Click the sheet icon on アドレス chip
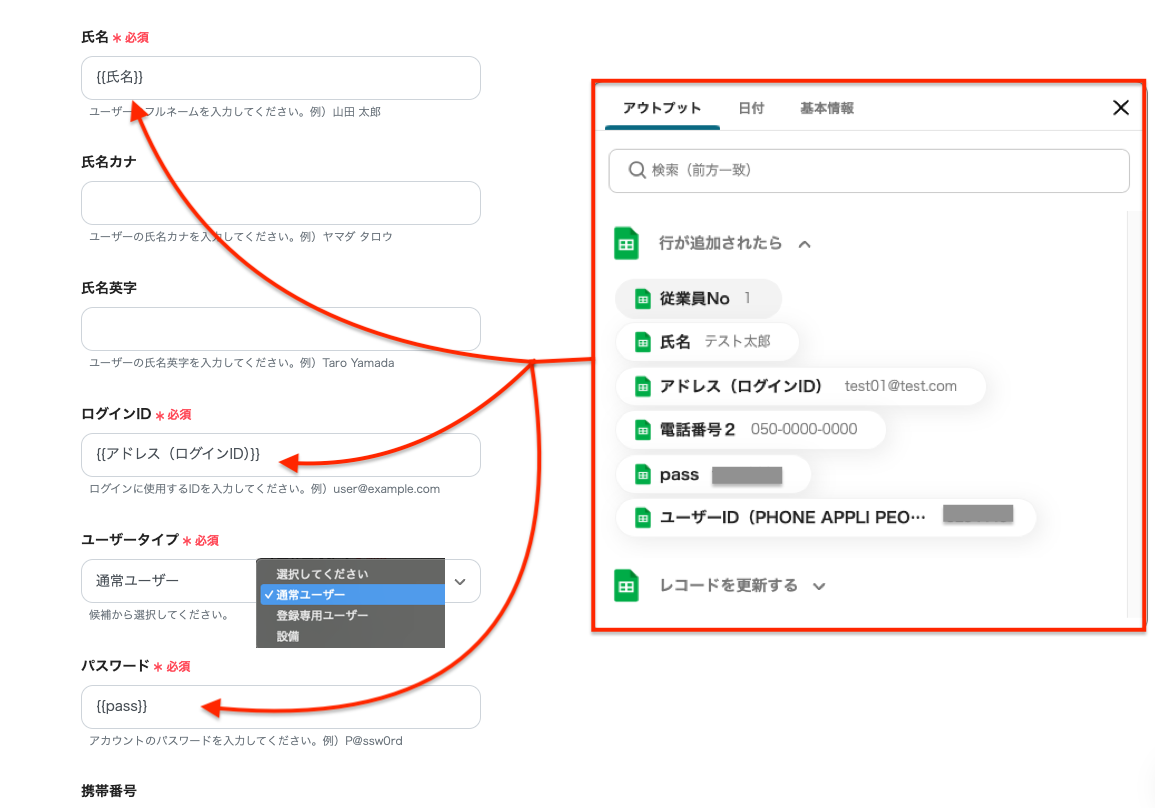 click(642, 387)
